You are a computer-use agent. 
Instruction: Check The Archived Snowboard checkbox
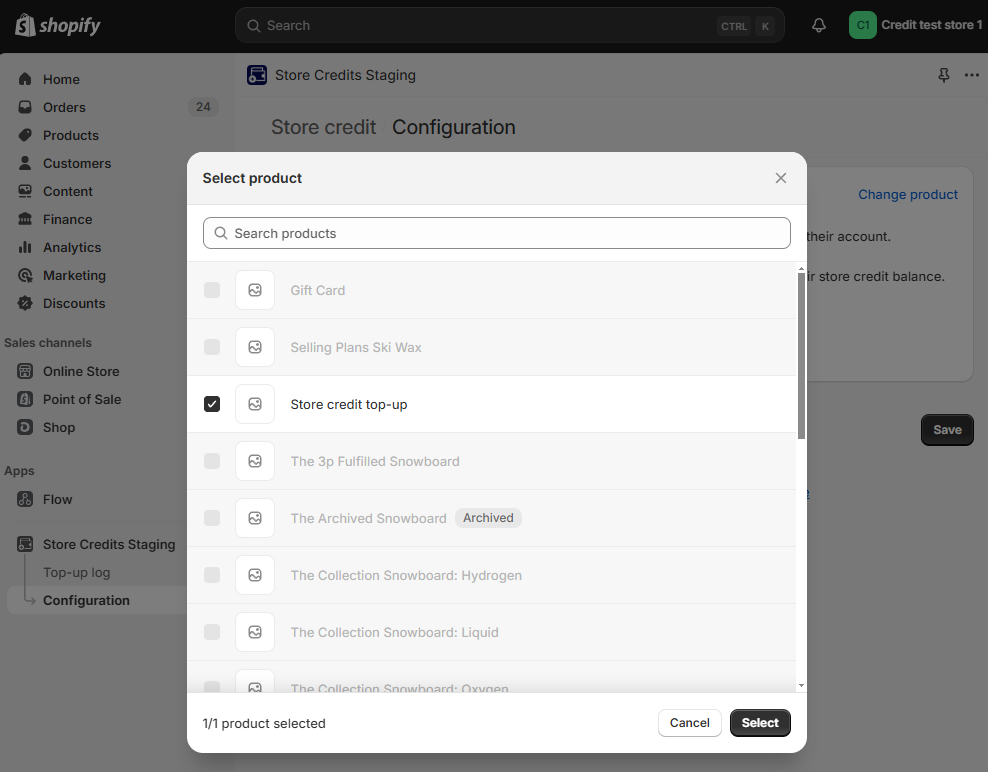(212, 518)
